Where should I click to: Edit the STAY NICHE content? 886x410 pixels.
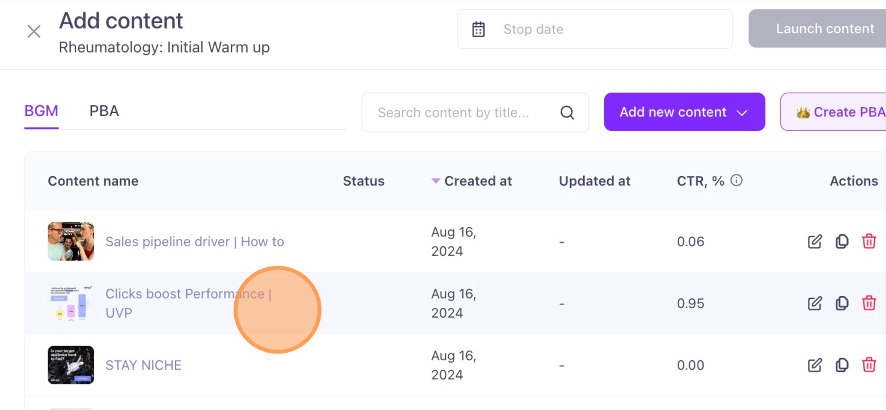coord(814,365)
